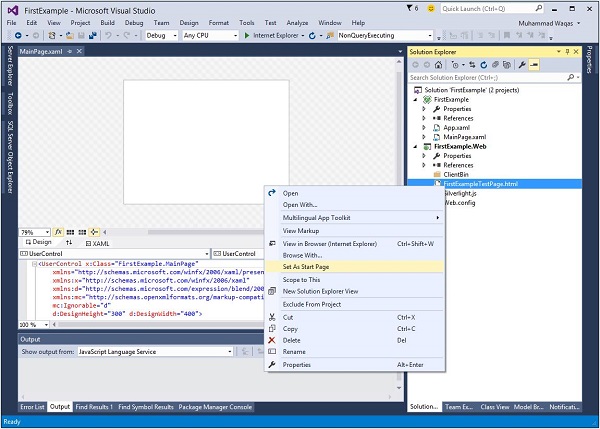Open the Debug configuration dropdown
600x429 pixels.
(160, 35)
